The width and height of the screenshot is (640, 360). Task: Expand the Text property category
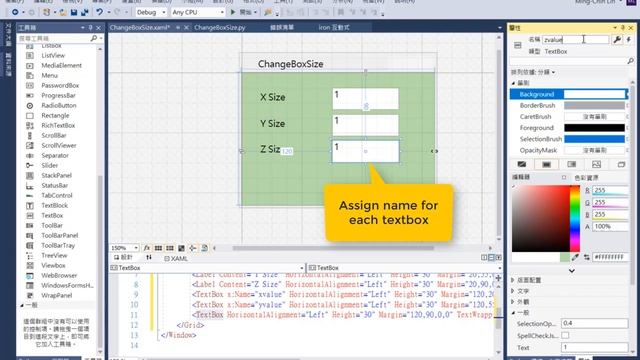(513, 291)
